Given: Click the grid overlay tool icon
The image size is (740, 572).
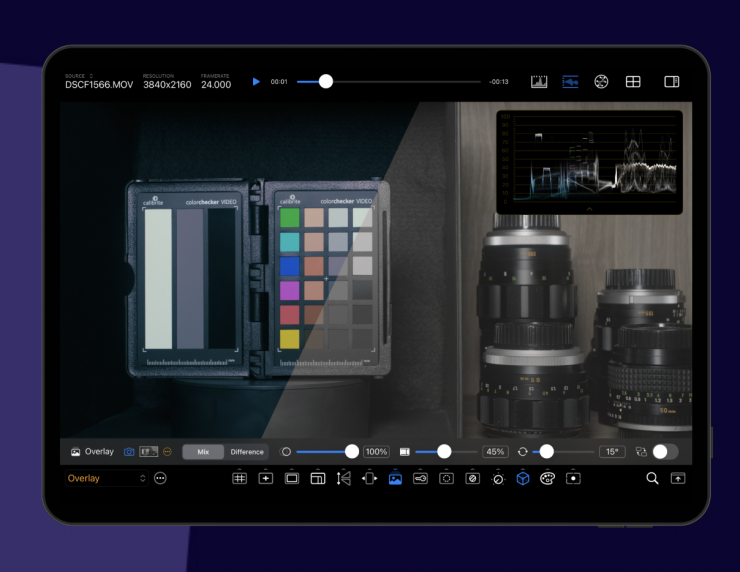Looking at the screenshot, I should tap(239, 479).
